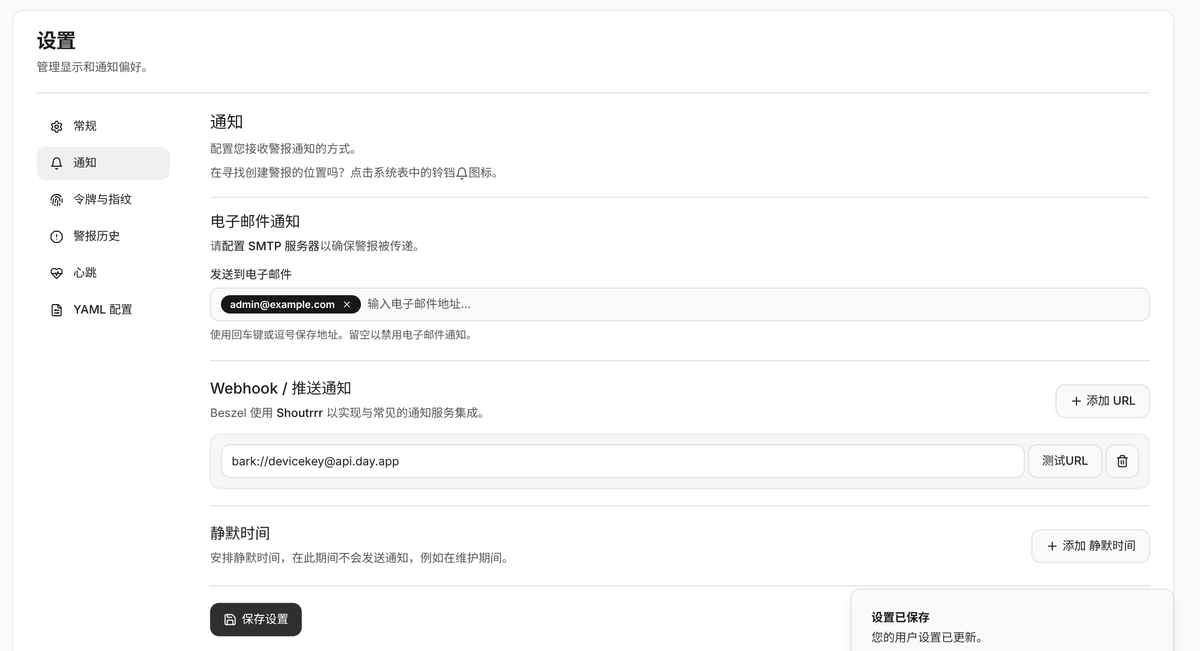
Task: Open the Shoutrrr documentation link
Action: [300, 412]
